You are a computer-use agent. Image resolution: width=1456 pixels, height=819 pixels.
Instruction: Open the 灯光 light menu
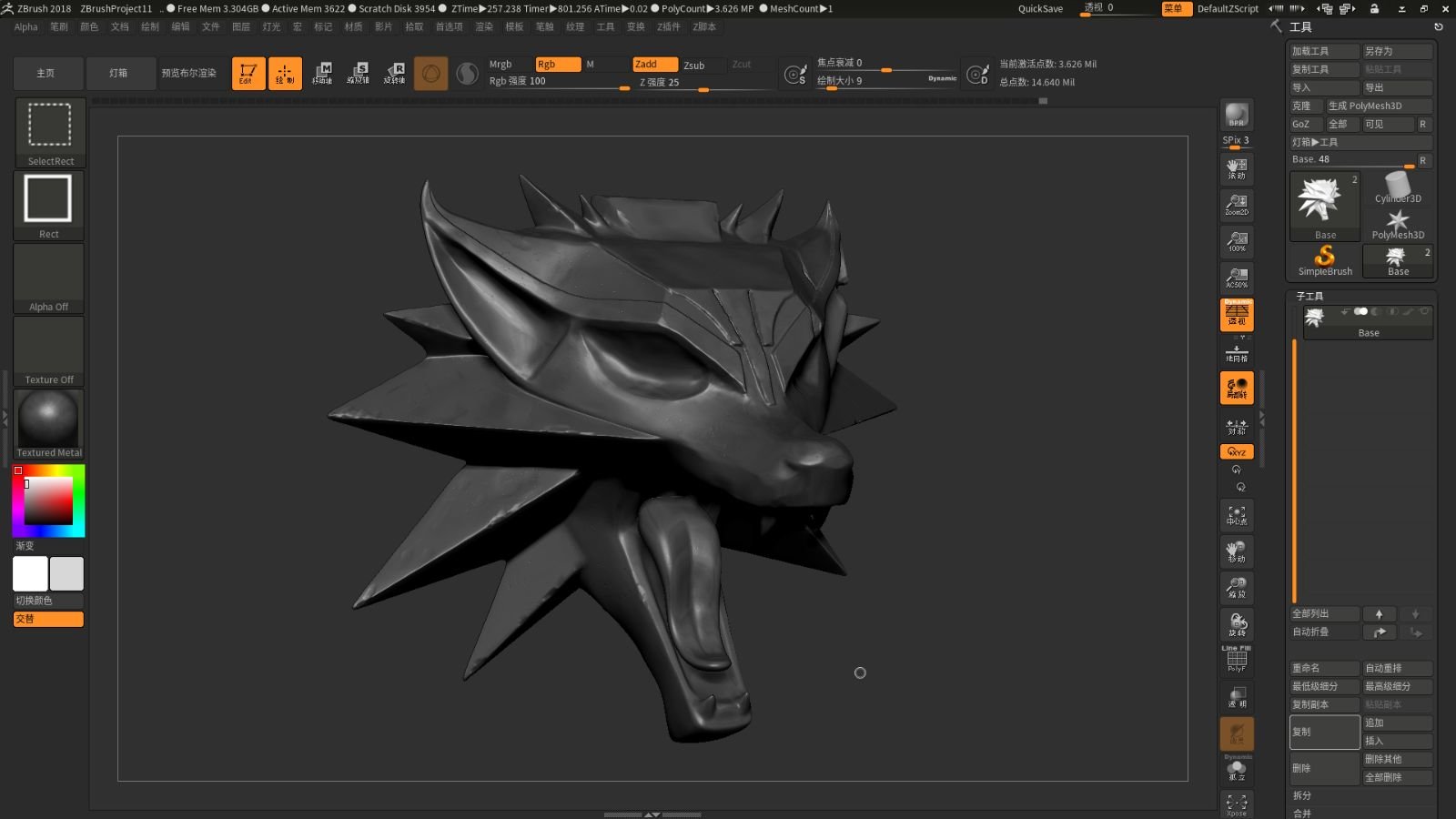(271, 27)
